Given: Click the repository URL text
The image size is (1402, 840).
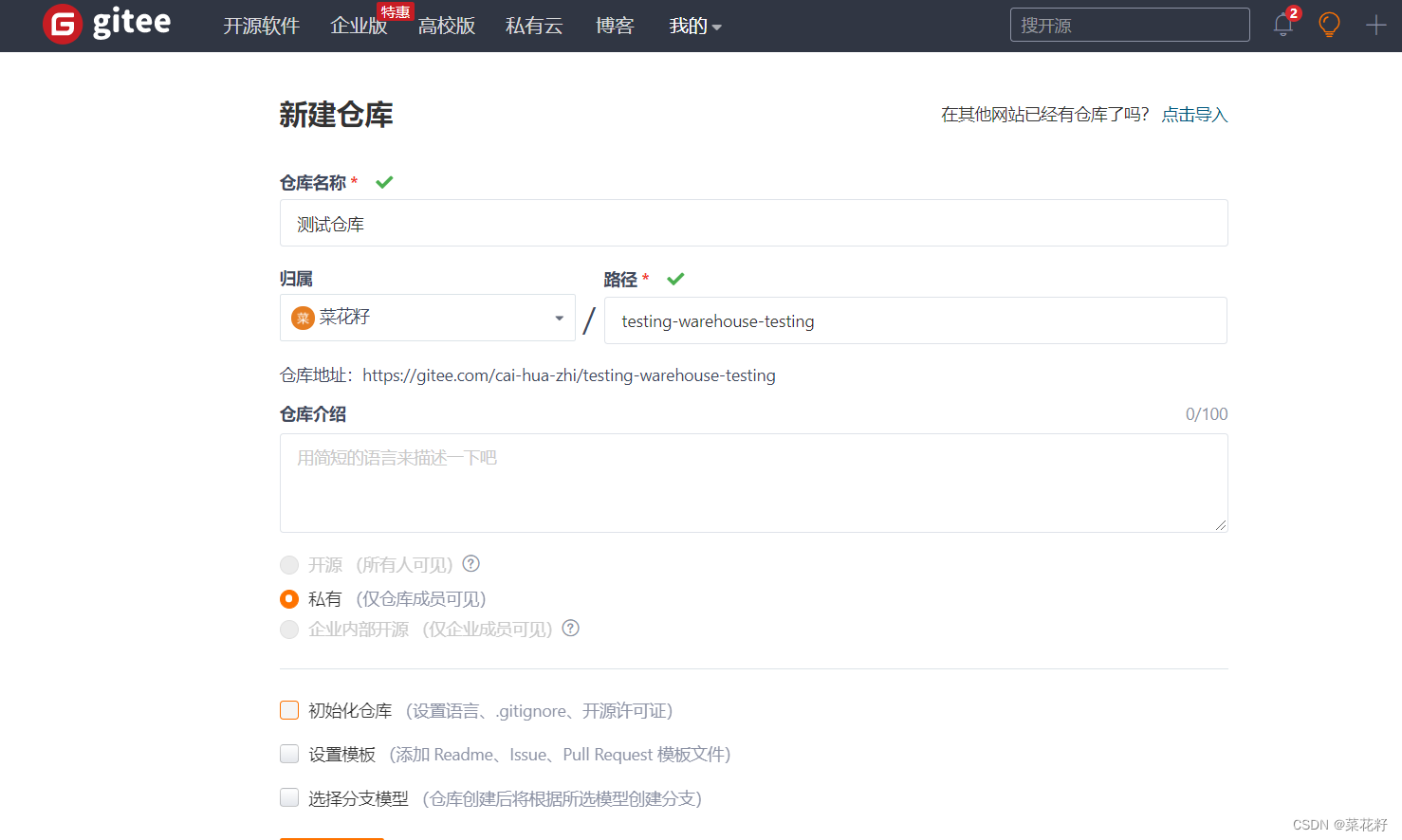Looking at the screenshot, I should (569, 375).
